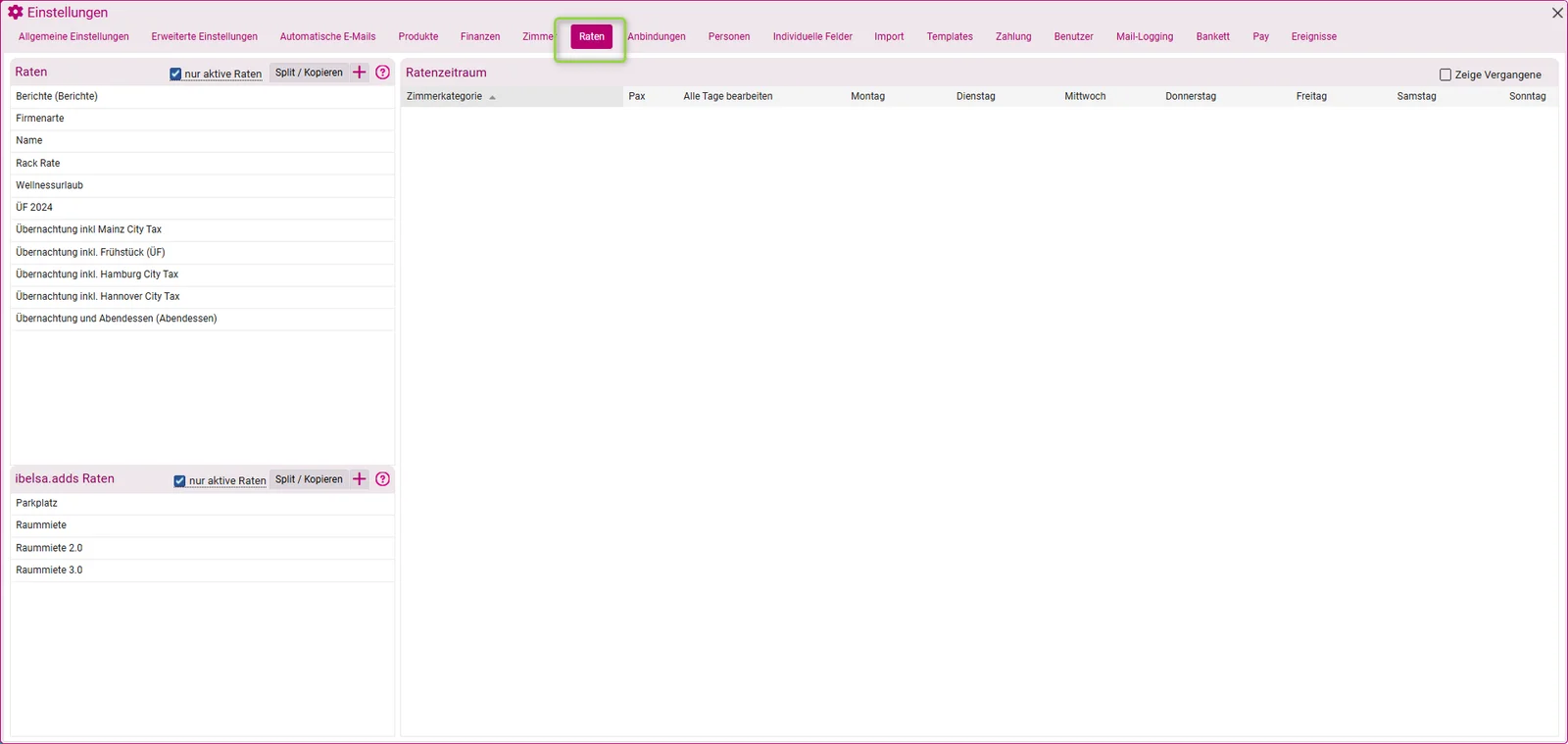This screenshot has height=744, width=1568.
Task: Click the Einstellungen gear icon
Action: tap(16, 13)
